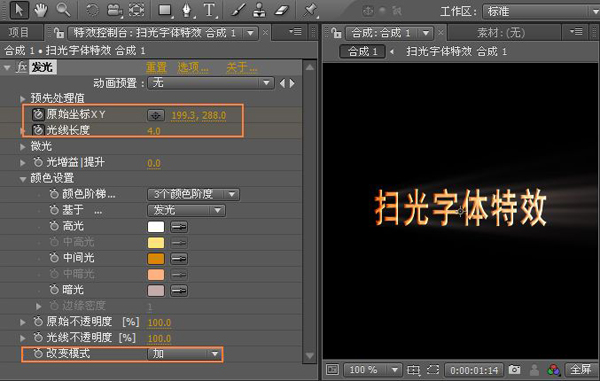The image size is (600, 381).
Task: Pick the 高光 white color swatch
Action: 156,227
